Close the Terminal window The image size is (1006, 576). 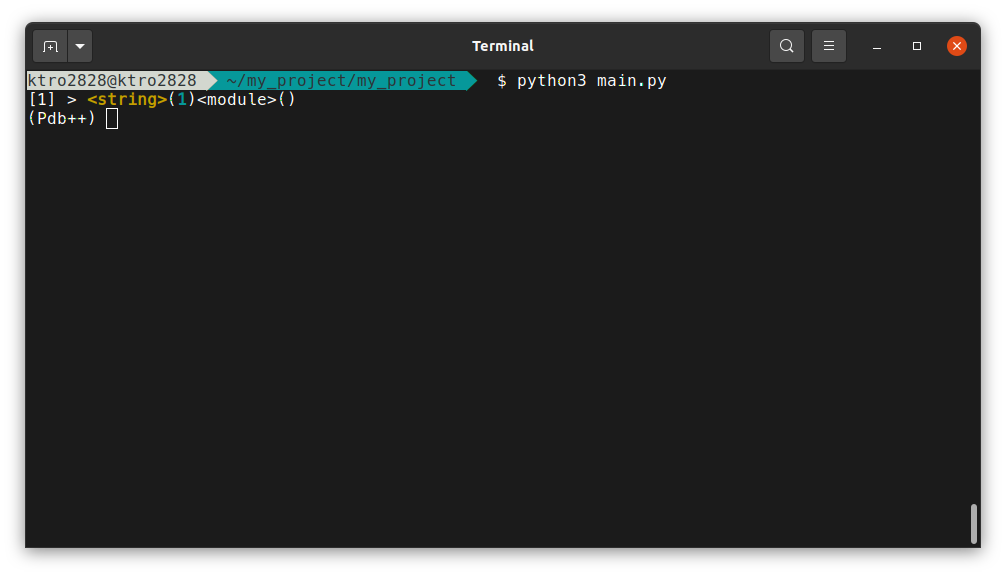pyautogui.click(x=957, y=46)
